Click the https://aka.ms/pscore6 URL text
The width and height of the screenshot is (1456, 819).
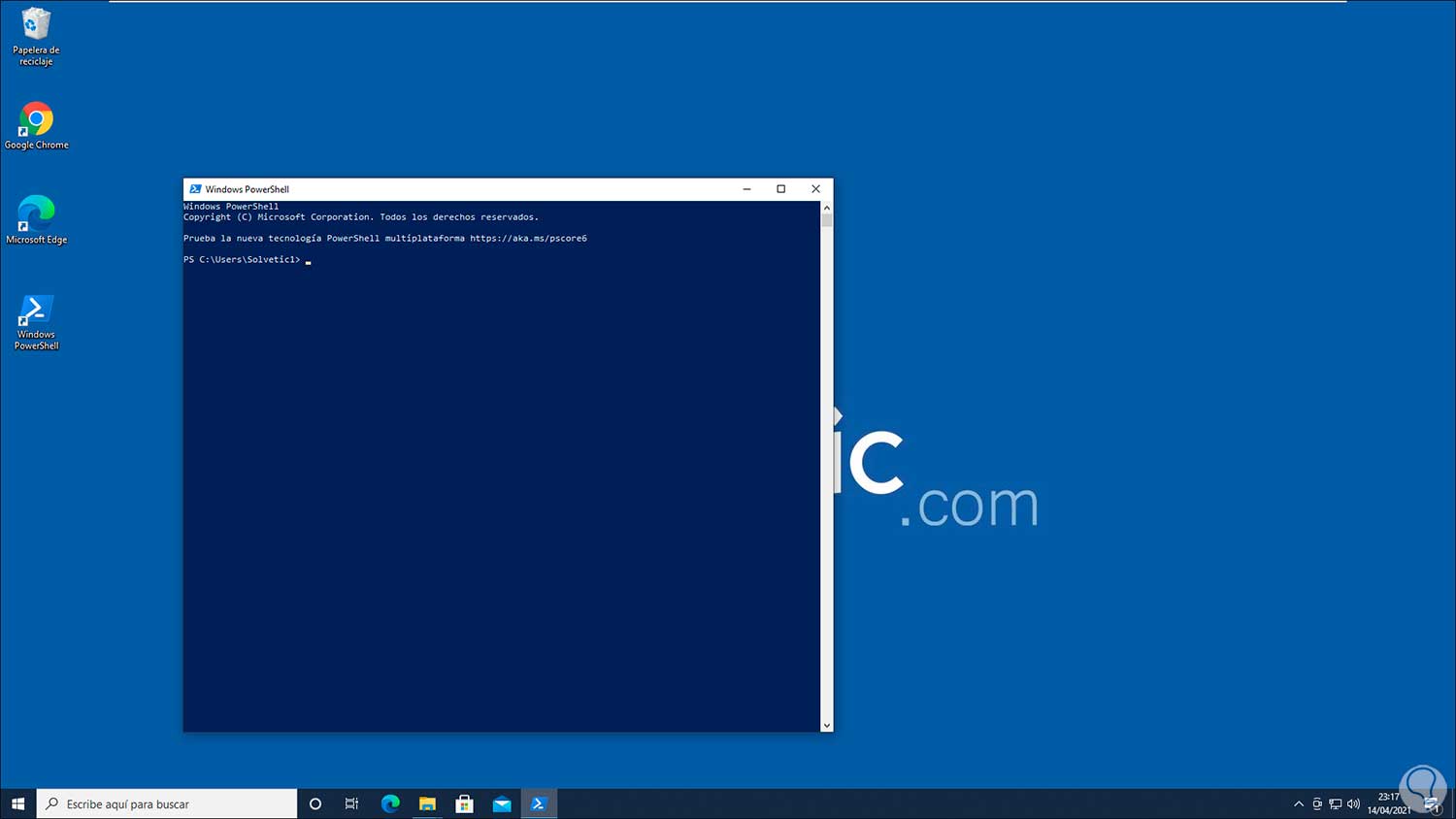tap(528, 239)
